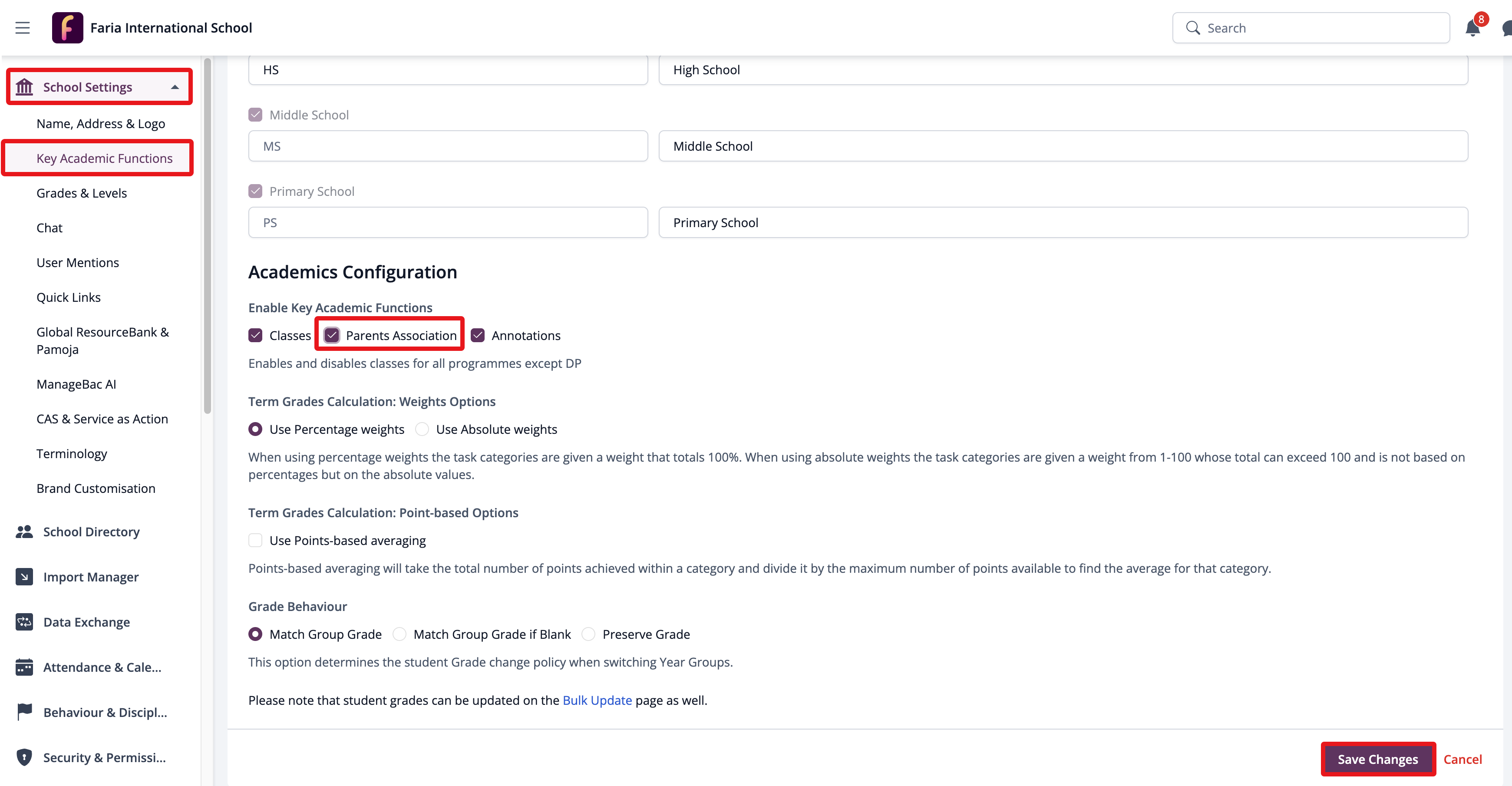1512x786 pixels.
Task: Toggle the Annotations checkbox
Action: click(x=478, y=335)
